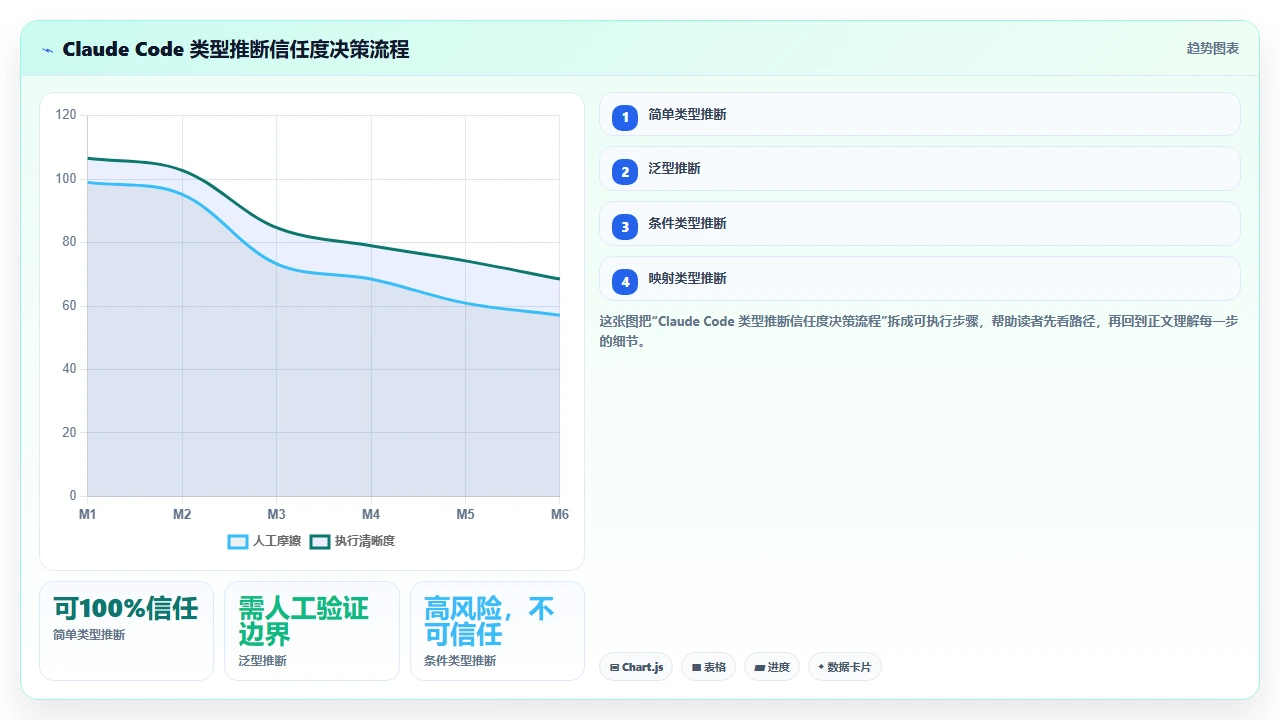Image resolution: width=1280 pixels, height=720 pixels.
Task: Click the 表格 tag chip
Action: 709,667
